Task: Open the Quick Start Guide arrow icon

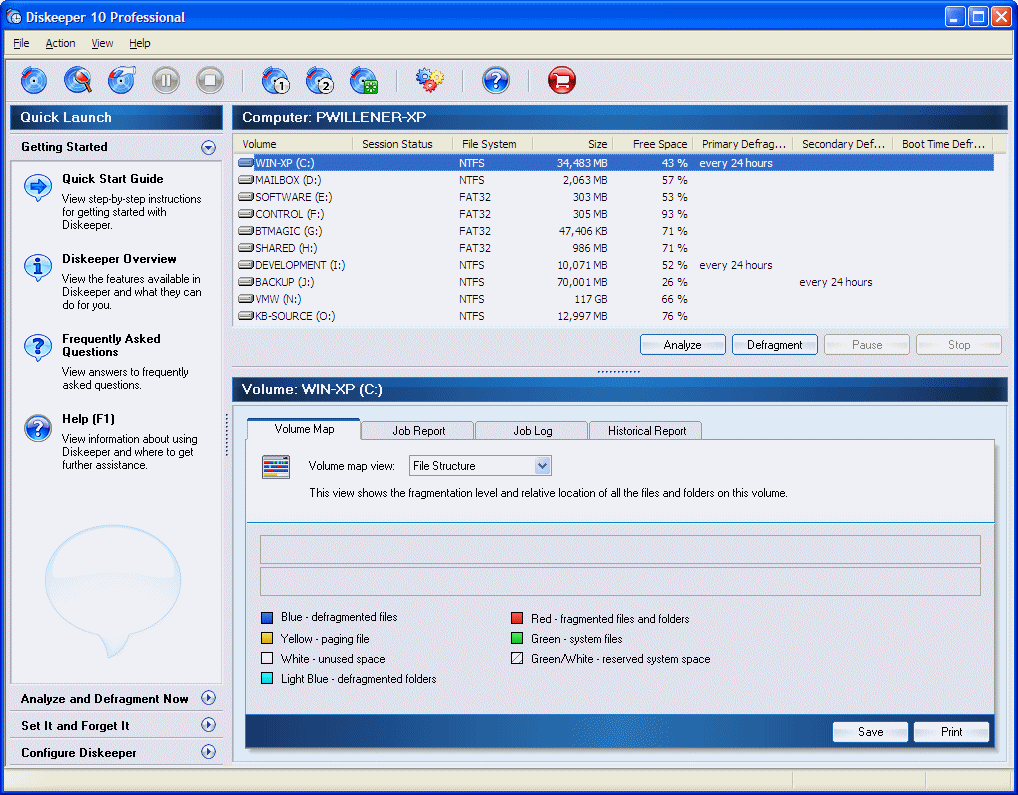Action: [x=38, y=188]
